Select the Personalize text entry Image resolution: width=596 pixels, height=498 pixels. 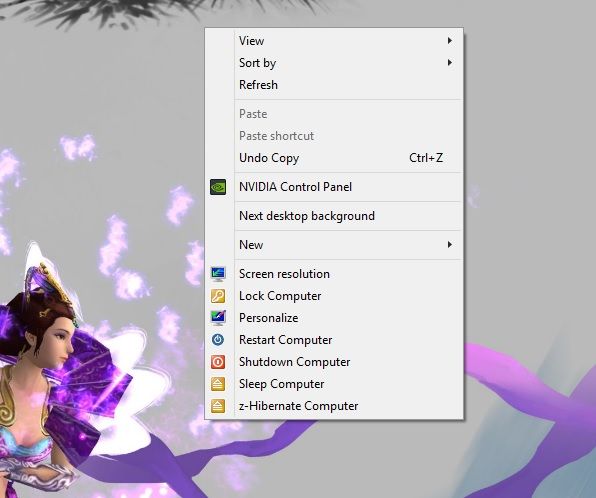pos(268,318)
